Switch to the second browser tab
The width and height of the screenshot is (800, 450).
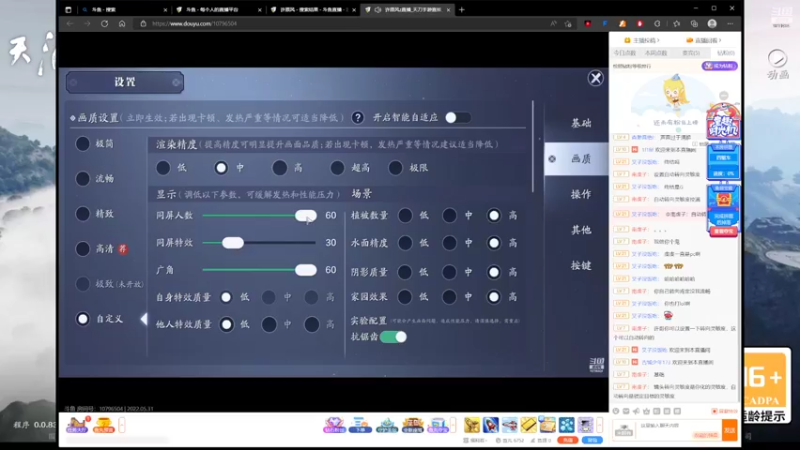216,9
